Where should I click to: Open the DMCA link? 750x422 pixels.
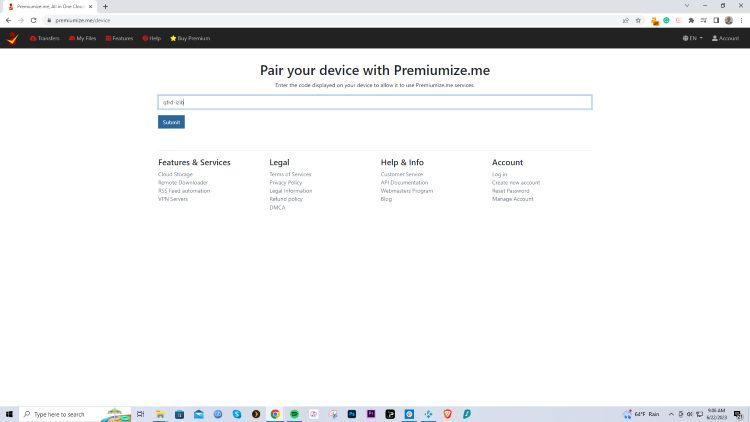coord(277,208)
